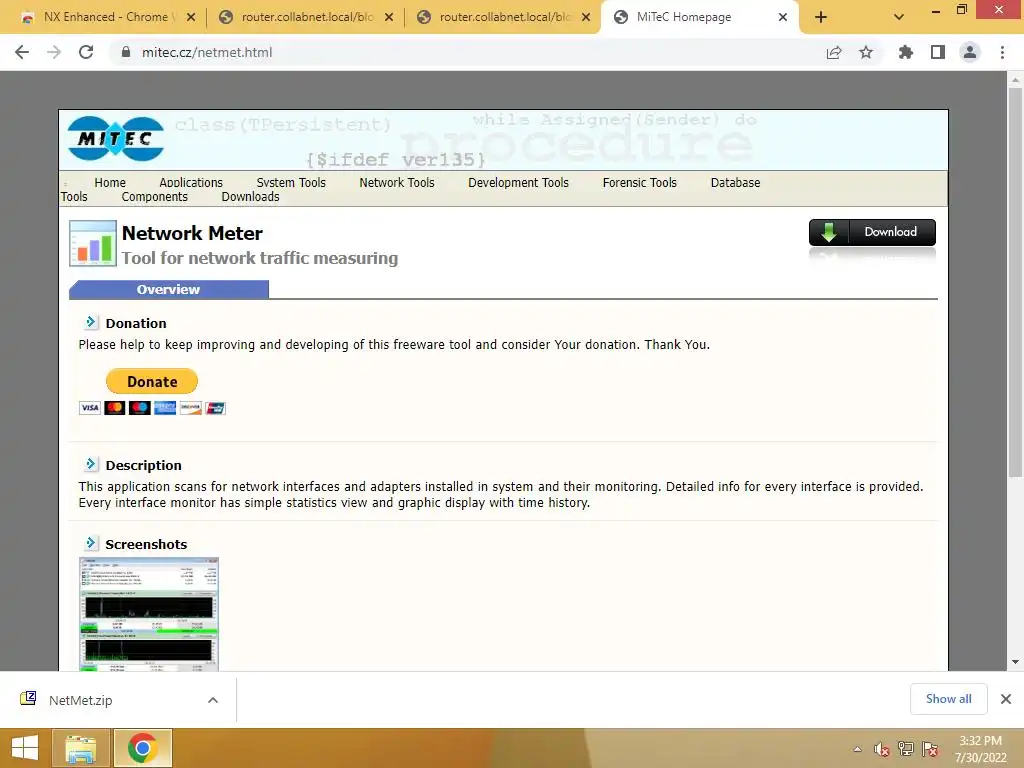Open the System Tools menu
Viewport: 1024px width, 768px height.
click(291, 183)
